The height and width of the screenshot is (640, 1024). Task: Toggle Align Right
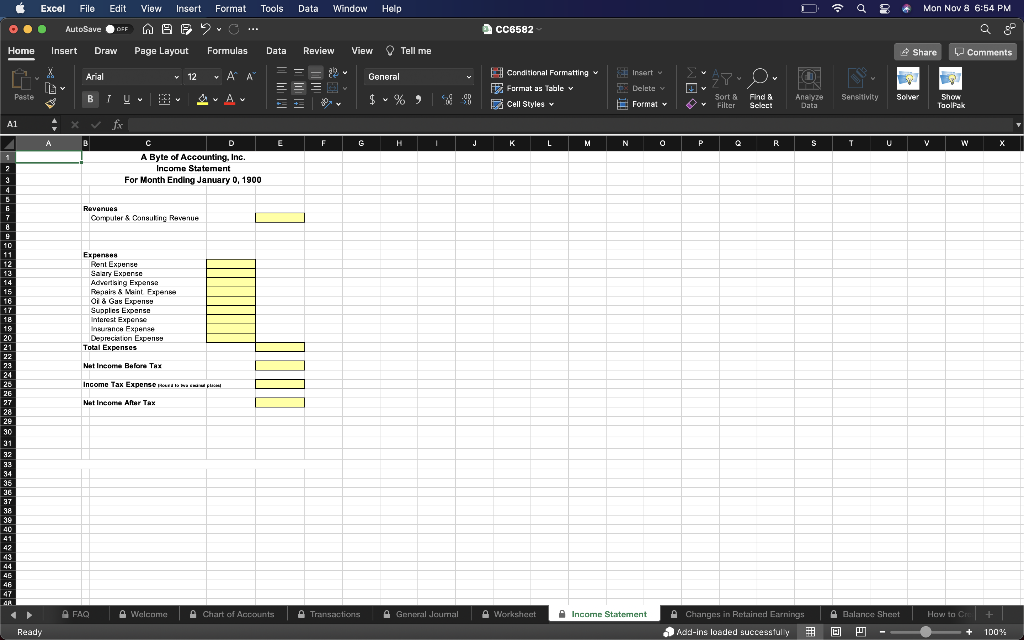tap(315, 88)
